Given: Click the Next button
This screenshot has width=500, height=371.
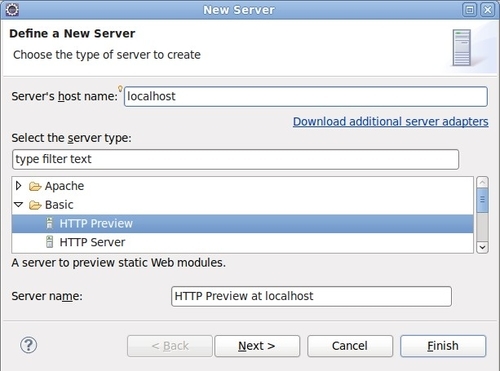Looking at the screenshot, I should point(257,346).
